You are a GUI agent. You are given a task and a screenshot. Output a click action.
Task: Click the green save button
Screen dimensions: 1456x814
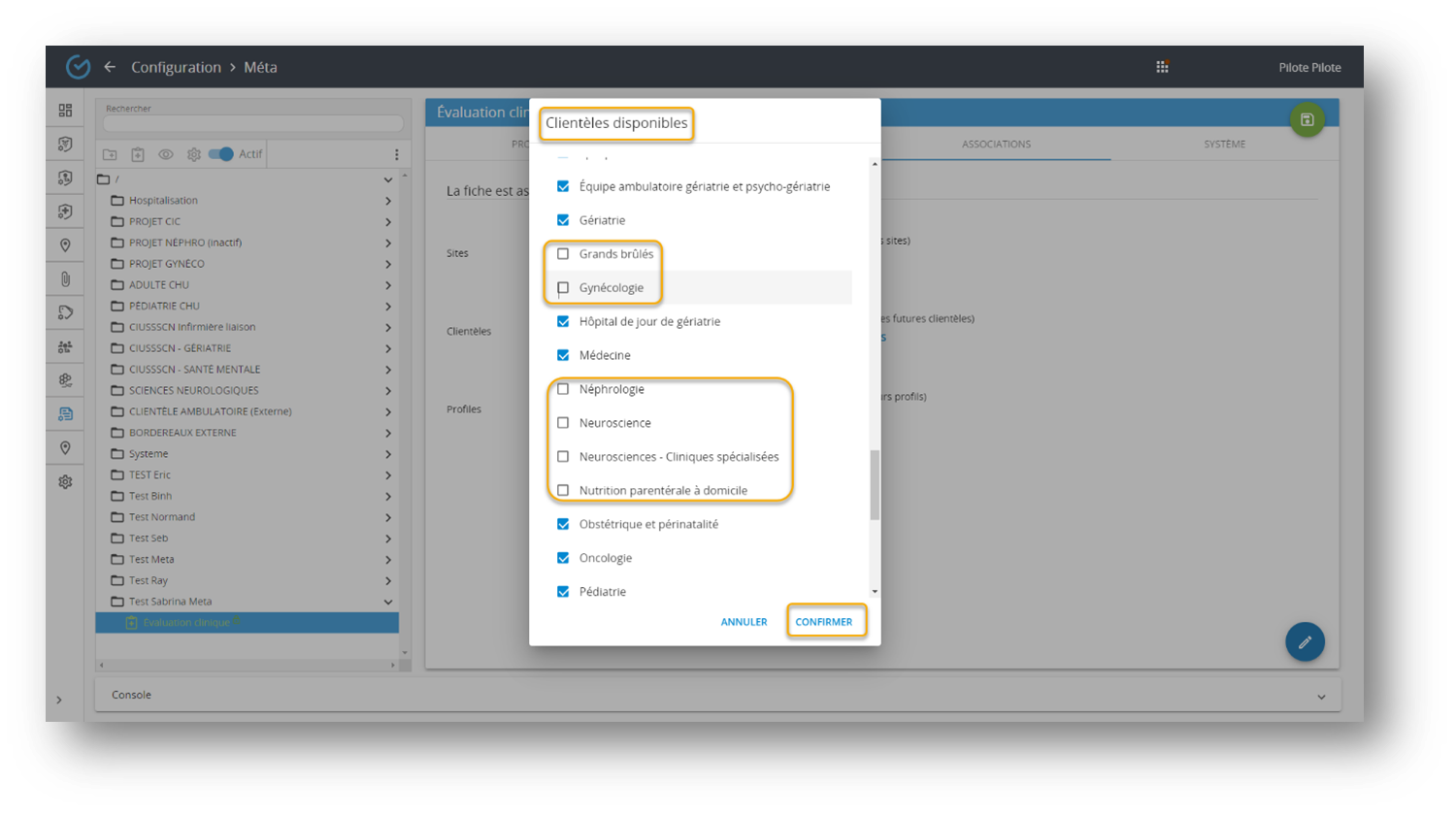coord(1307,119)
